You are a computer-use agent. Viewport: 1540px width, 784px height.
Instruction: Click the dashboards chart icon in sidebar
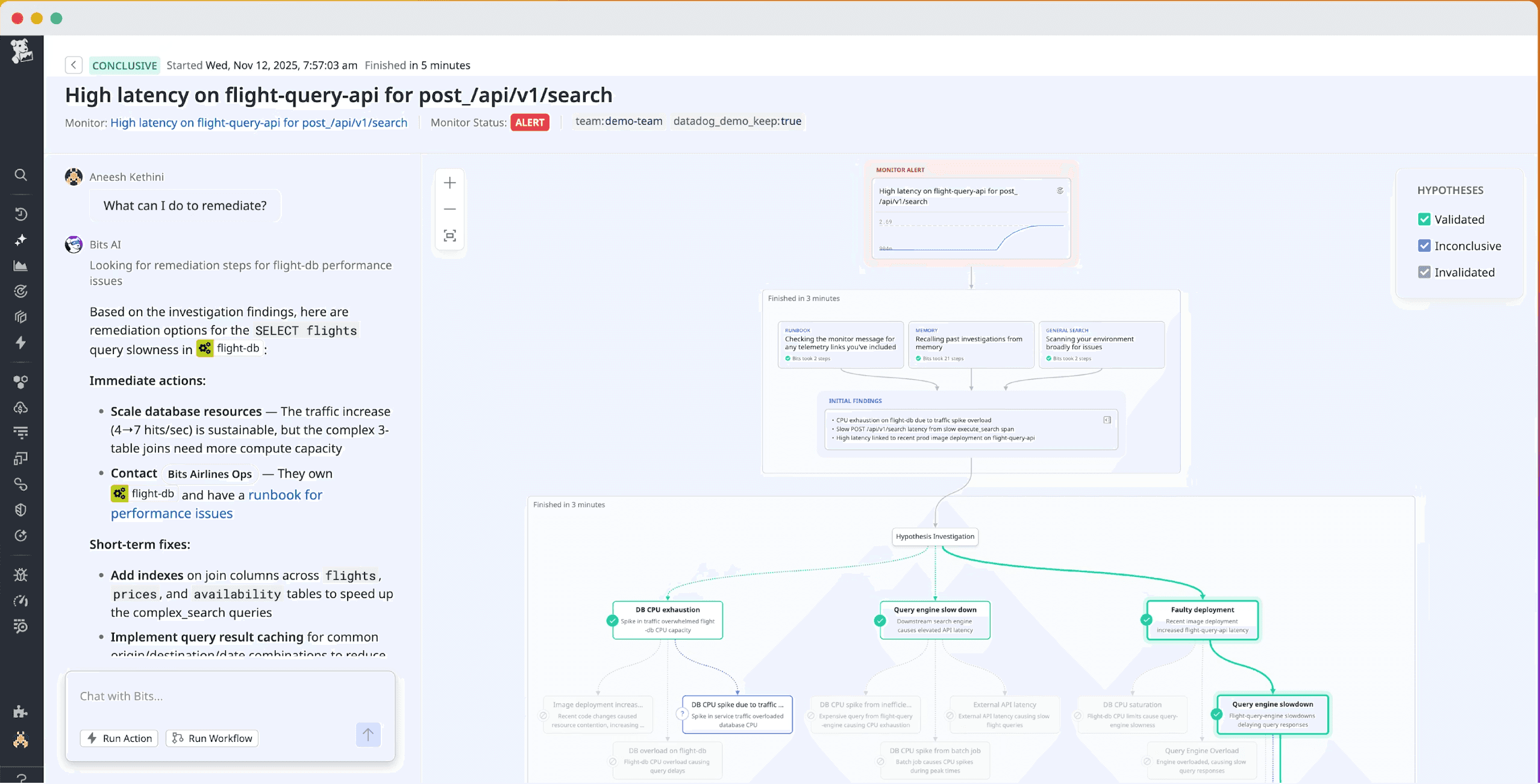[x=20, y=266]
